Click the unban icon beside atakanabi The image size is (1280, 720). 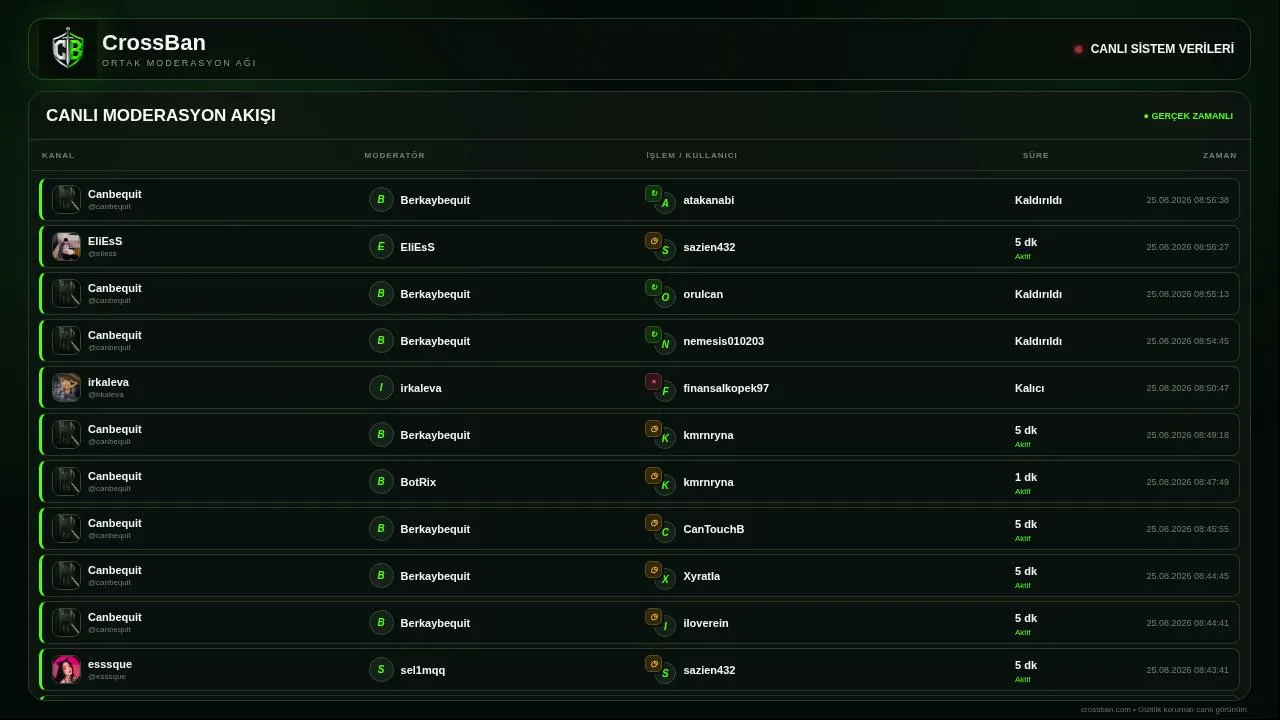point(653,193)
